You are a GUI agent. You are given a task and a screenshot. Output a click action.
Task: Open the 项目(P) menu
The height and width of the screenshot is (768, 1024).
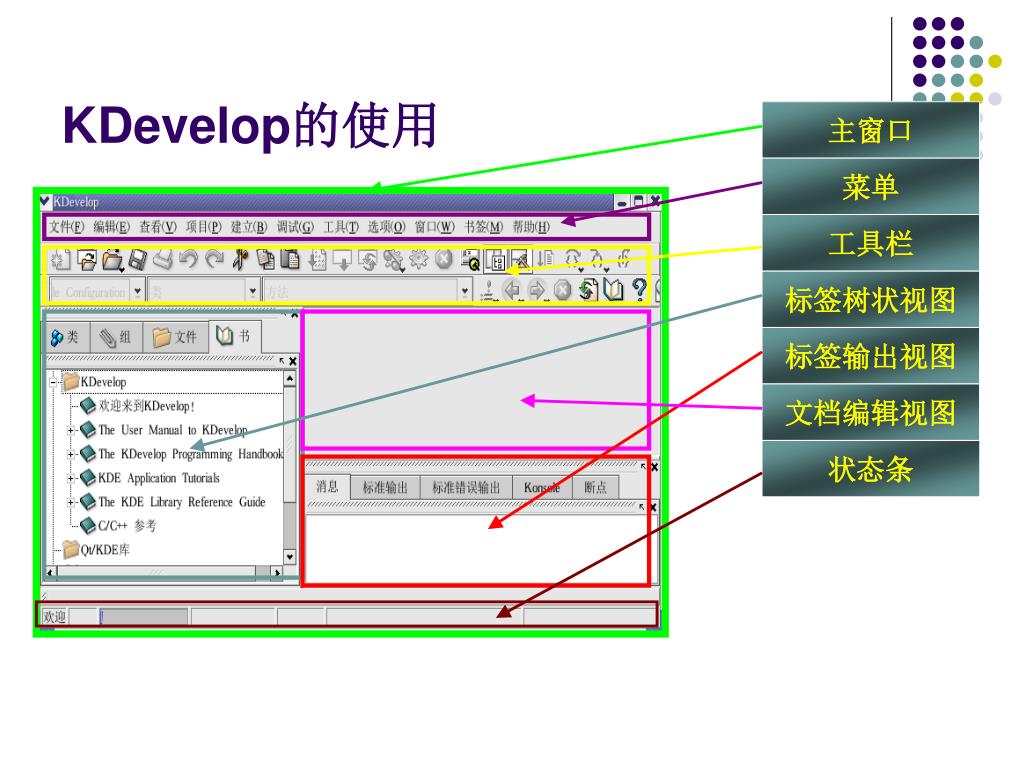(203, 227)
